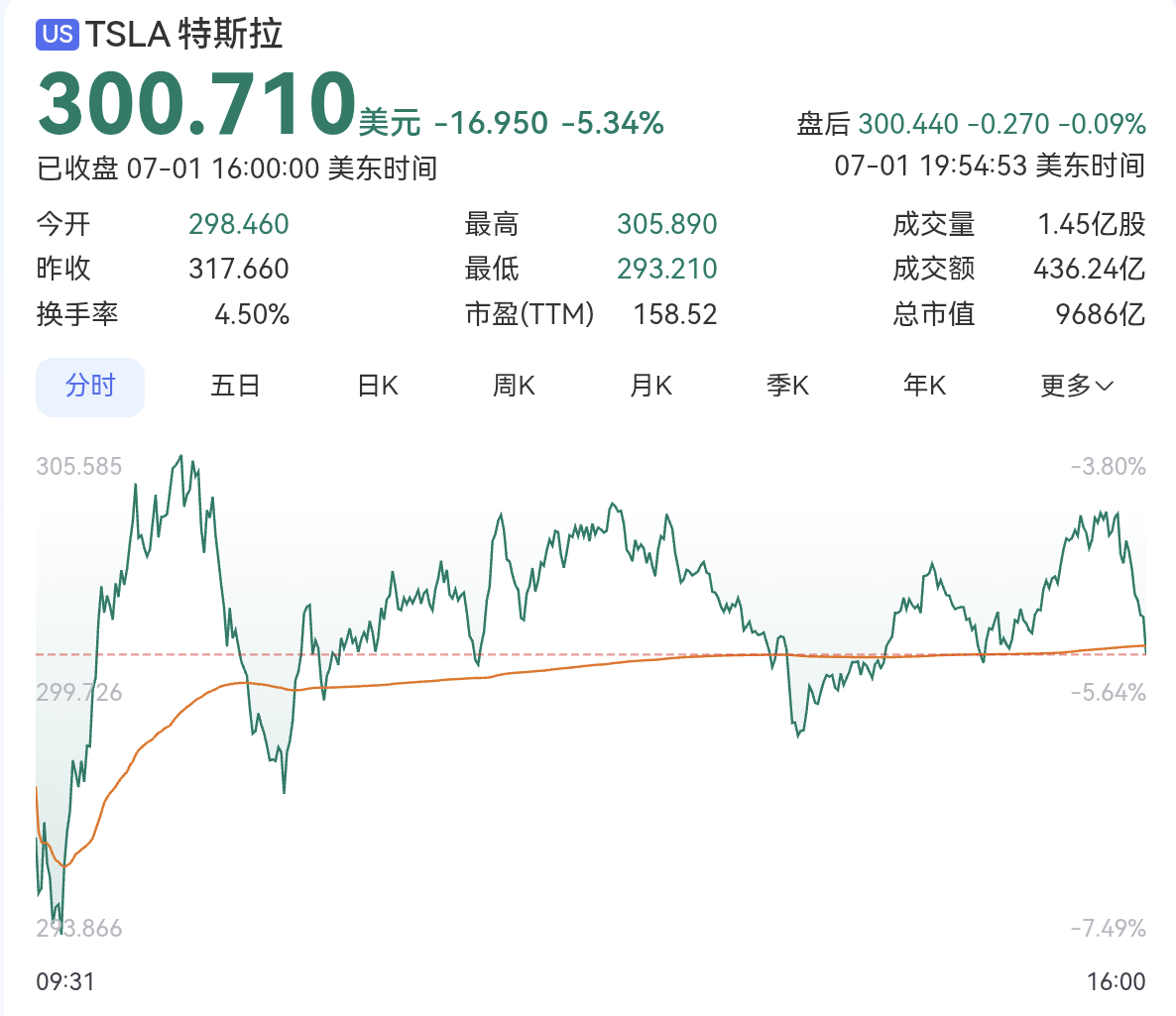Open the 日K daily candlestick view

(375, 386)
